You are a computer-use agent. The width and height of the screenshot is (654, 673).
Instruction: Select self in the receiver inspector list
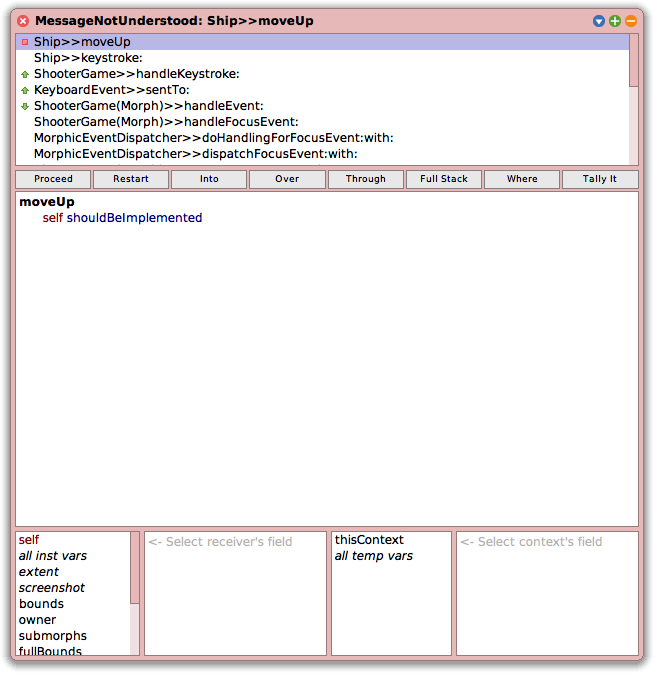tap(73, 540)
